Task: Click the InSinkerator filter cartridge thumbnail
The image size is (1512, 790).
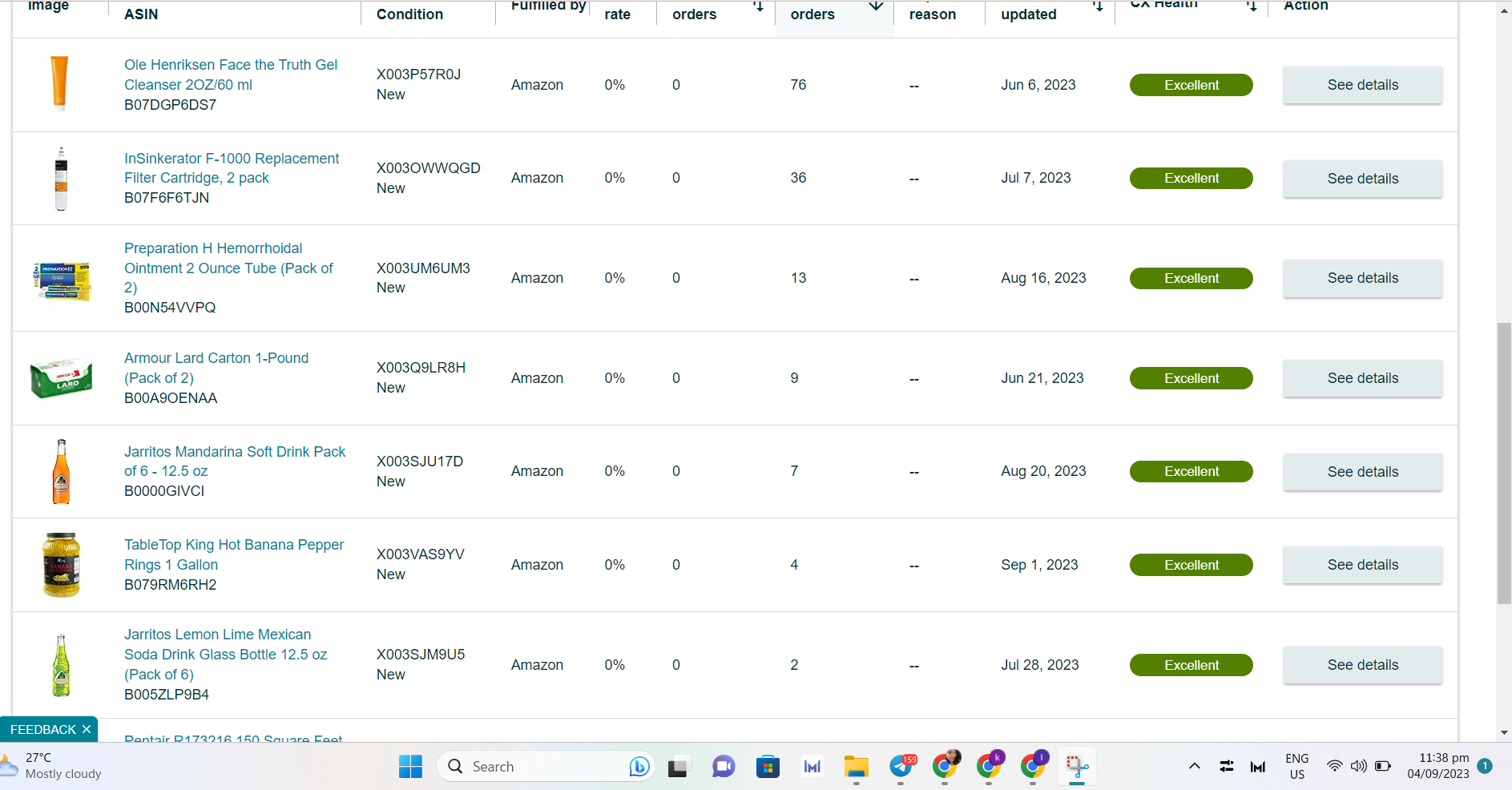Action: tap(61, 179)
